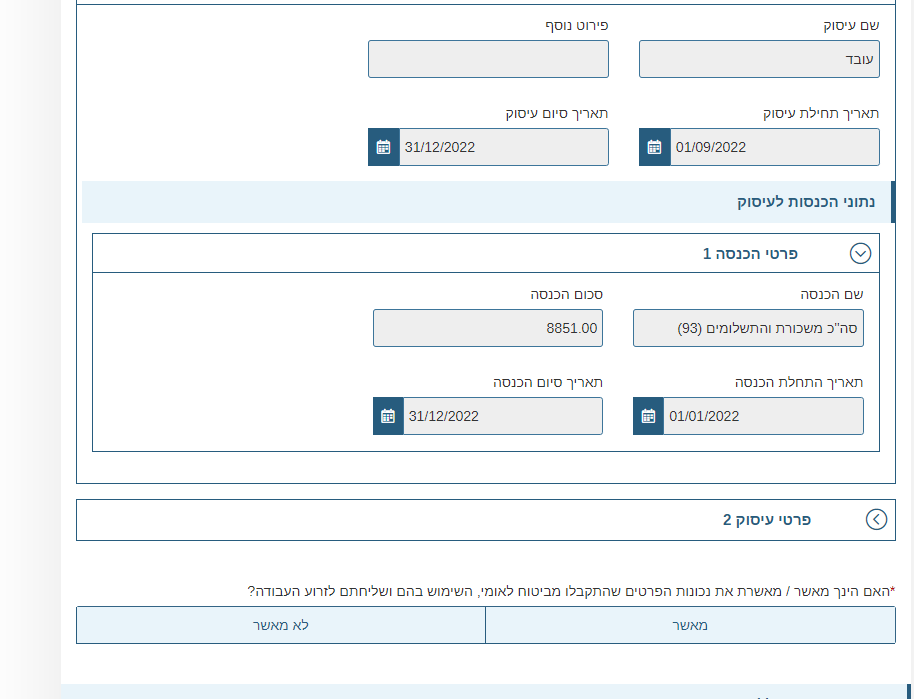The image size is (914, 699).
Task: Click the תאריך סיום עיסוק label
Action: point(557,113)
